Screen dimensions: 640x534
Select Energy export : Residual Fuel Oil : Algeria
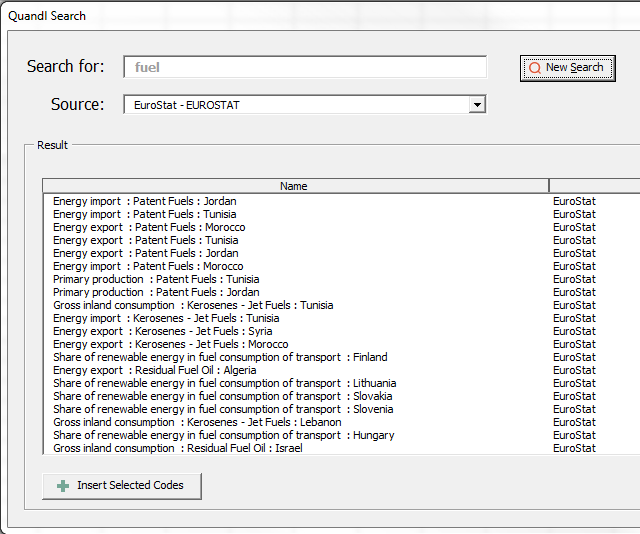tap(155, 371)
